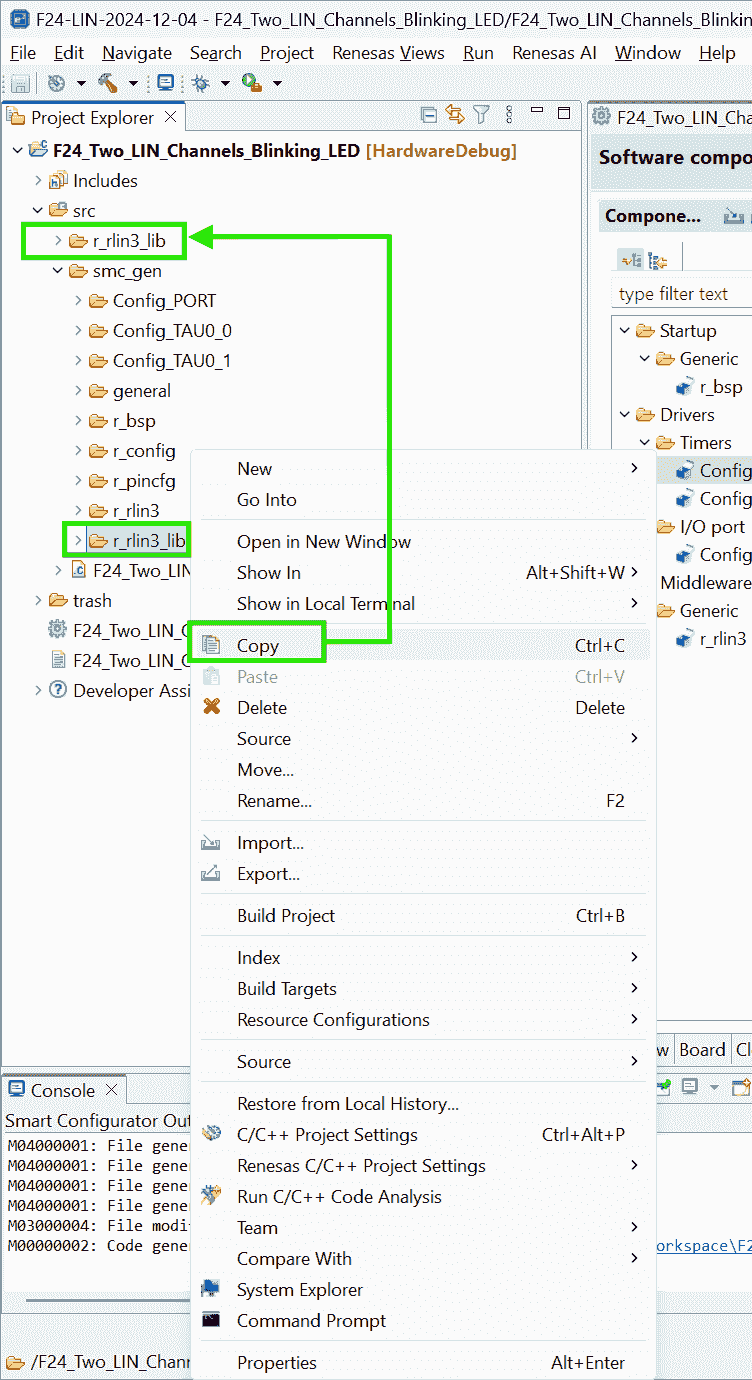Click the Save disk icon in toolbar
752x1380 pixels.
pyautogui.click(x=20, y=84)
